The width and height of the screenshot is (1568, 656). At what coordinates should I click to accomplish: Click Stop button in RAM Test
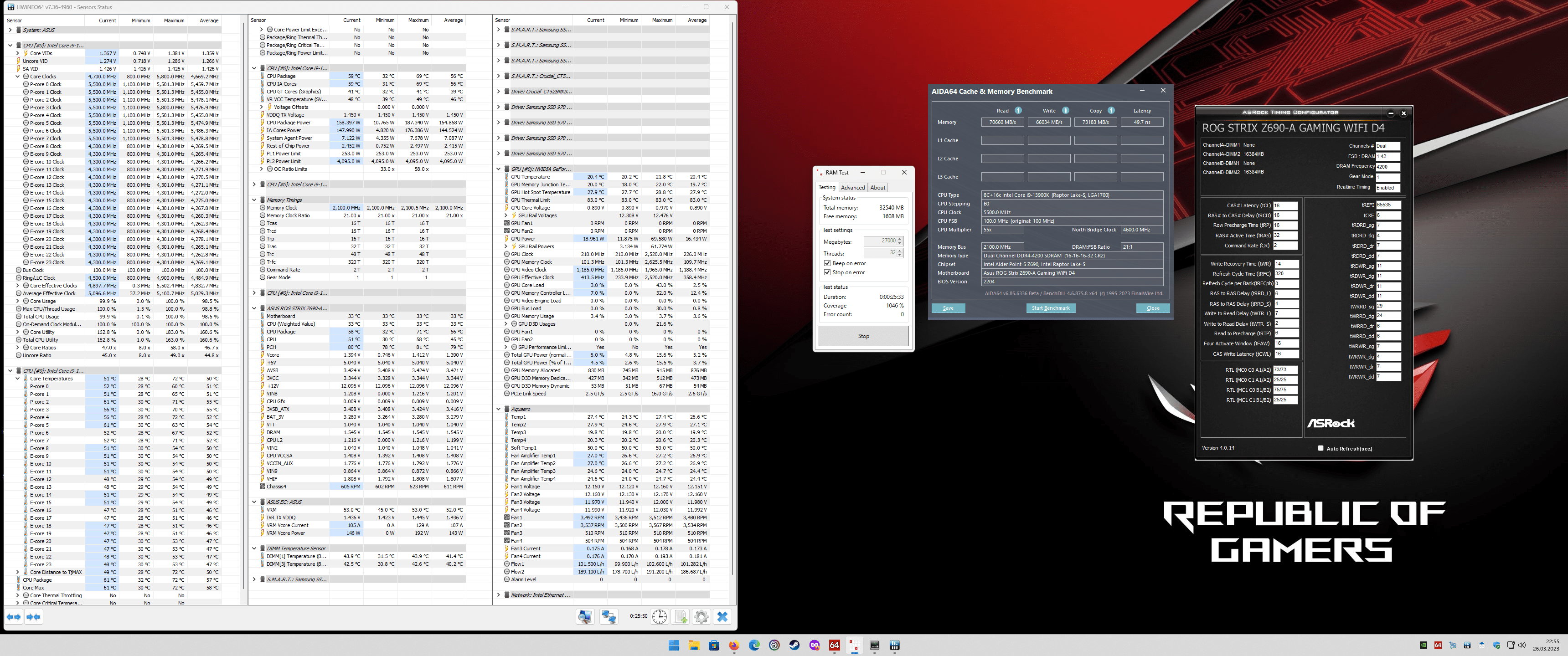pyautogui.click(x=863, y=336)
